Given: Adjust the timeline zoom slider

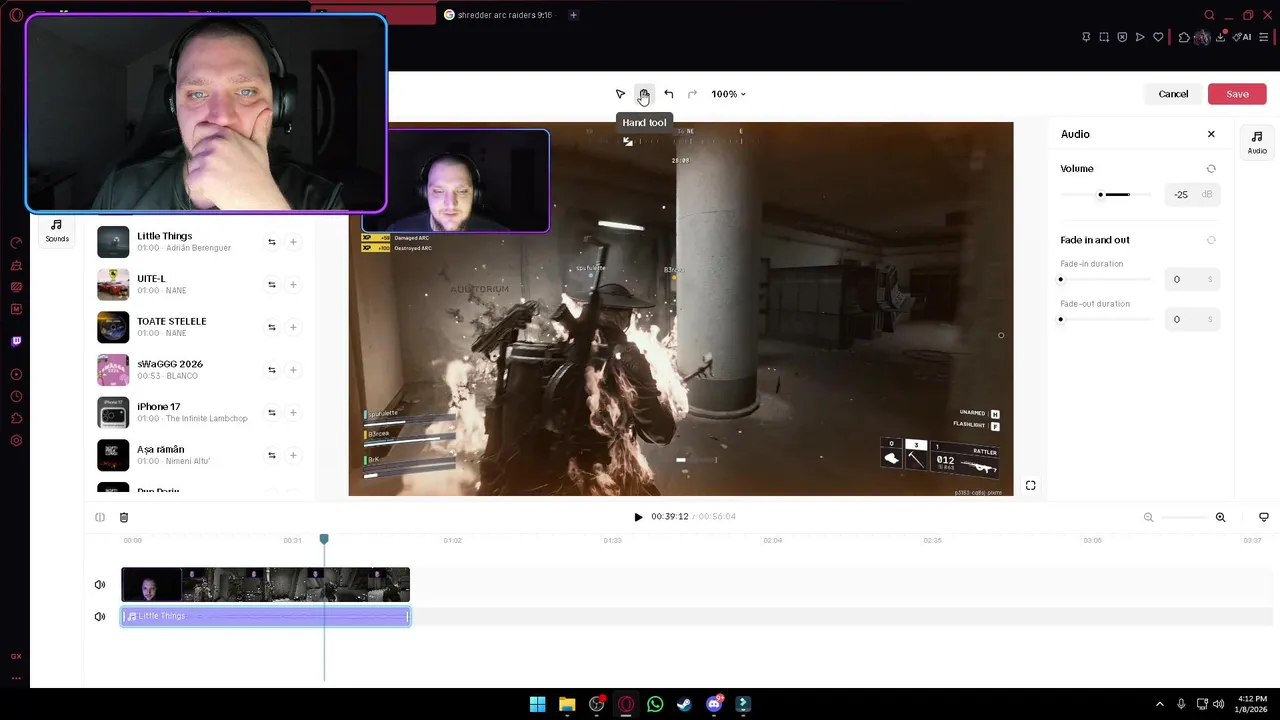Looking at the screenshot, I should tap(1184, 517).
